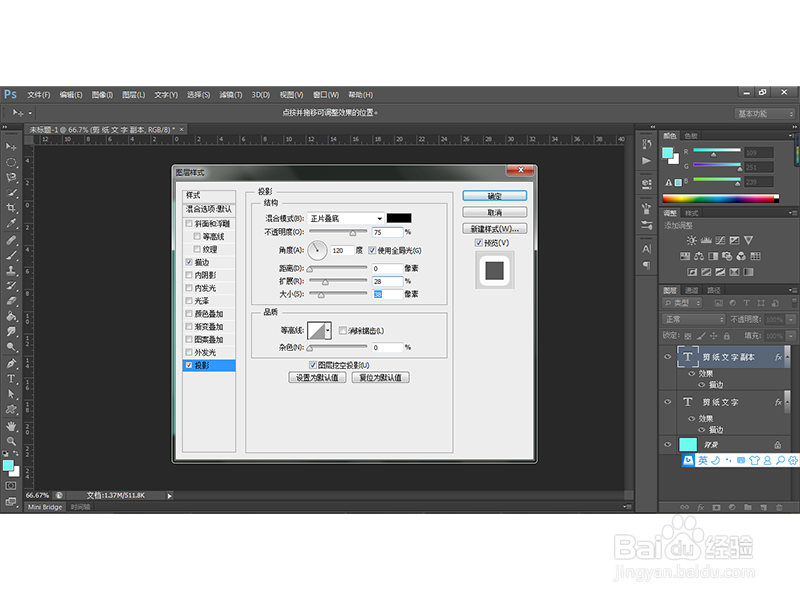The image size is (800, 600).
Task: Switch to 色板 Swatches tab
Action: click(691, 136)
